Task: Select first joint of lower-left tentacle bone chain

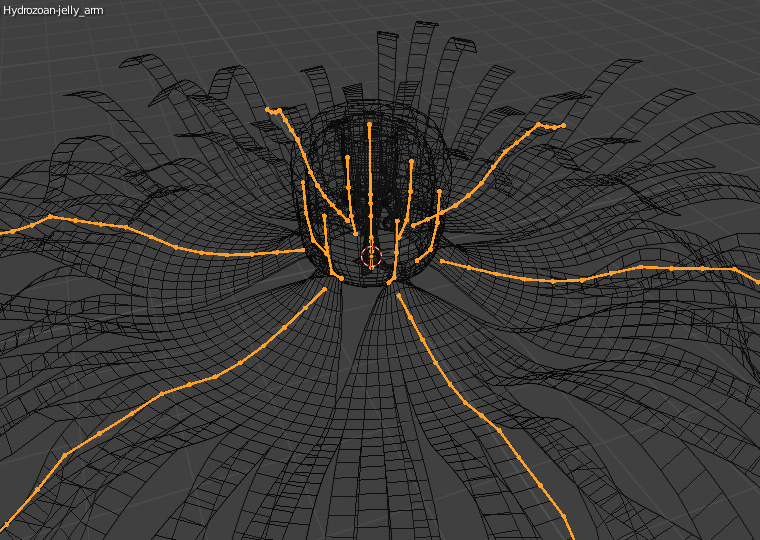Action: click(x=325, y=289)
